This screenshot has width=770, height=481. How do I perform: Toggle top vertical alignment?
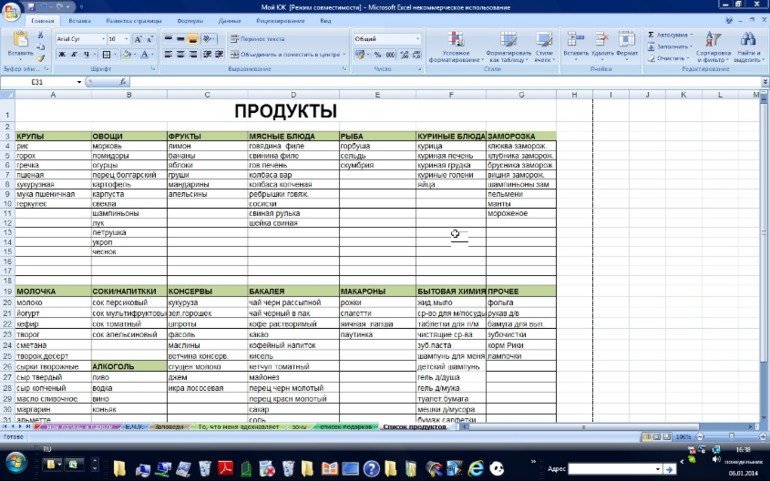[168, 38]
